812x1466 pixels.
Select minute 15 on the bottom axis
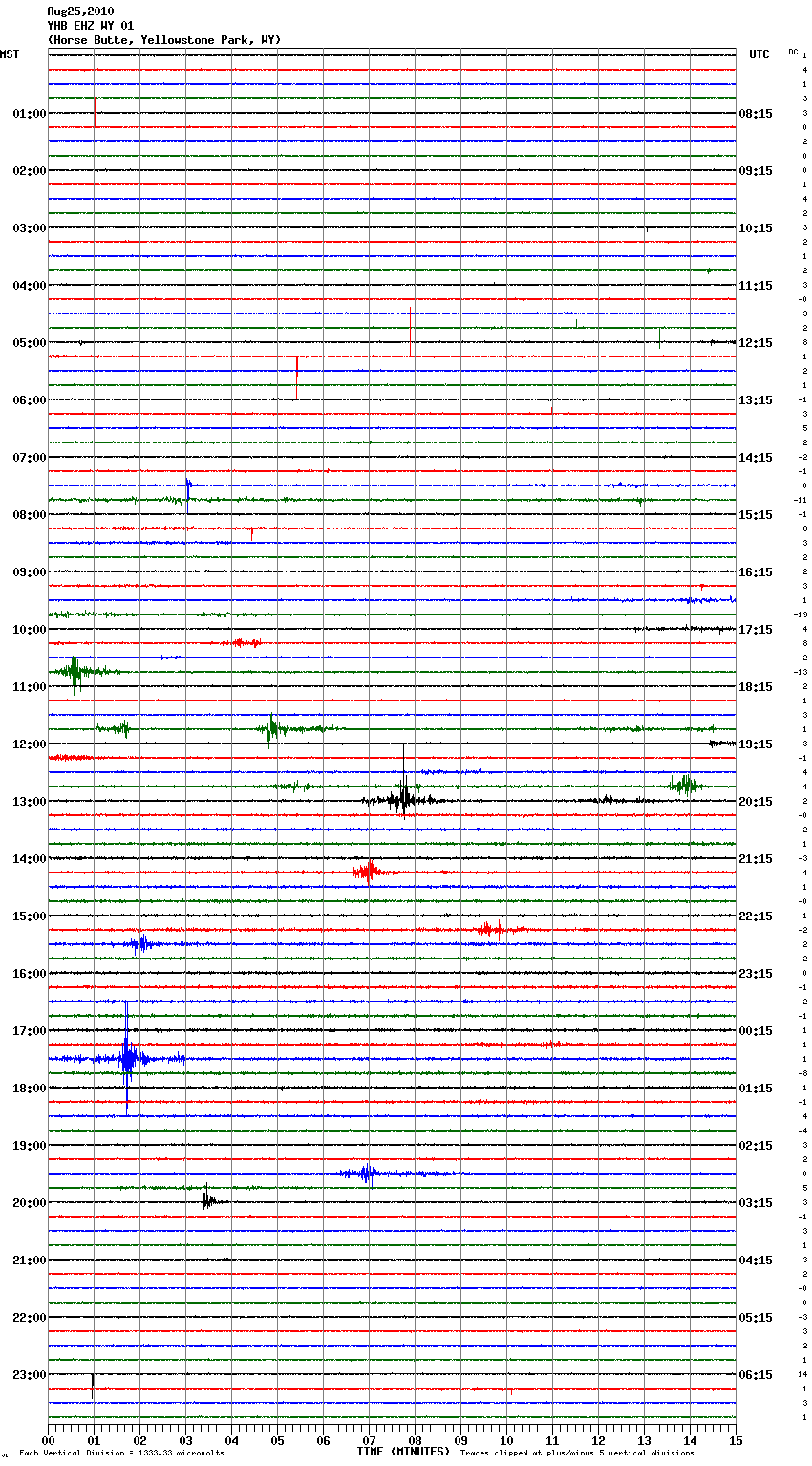click(736, 1440)
